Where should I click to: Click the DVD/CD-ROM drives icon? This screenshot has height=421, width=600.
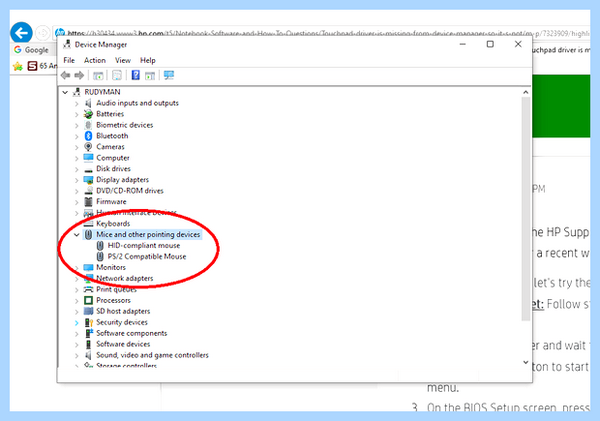88,191
